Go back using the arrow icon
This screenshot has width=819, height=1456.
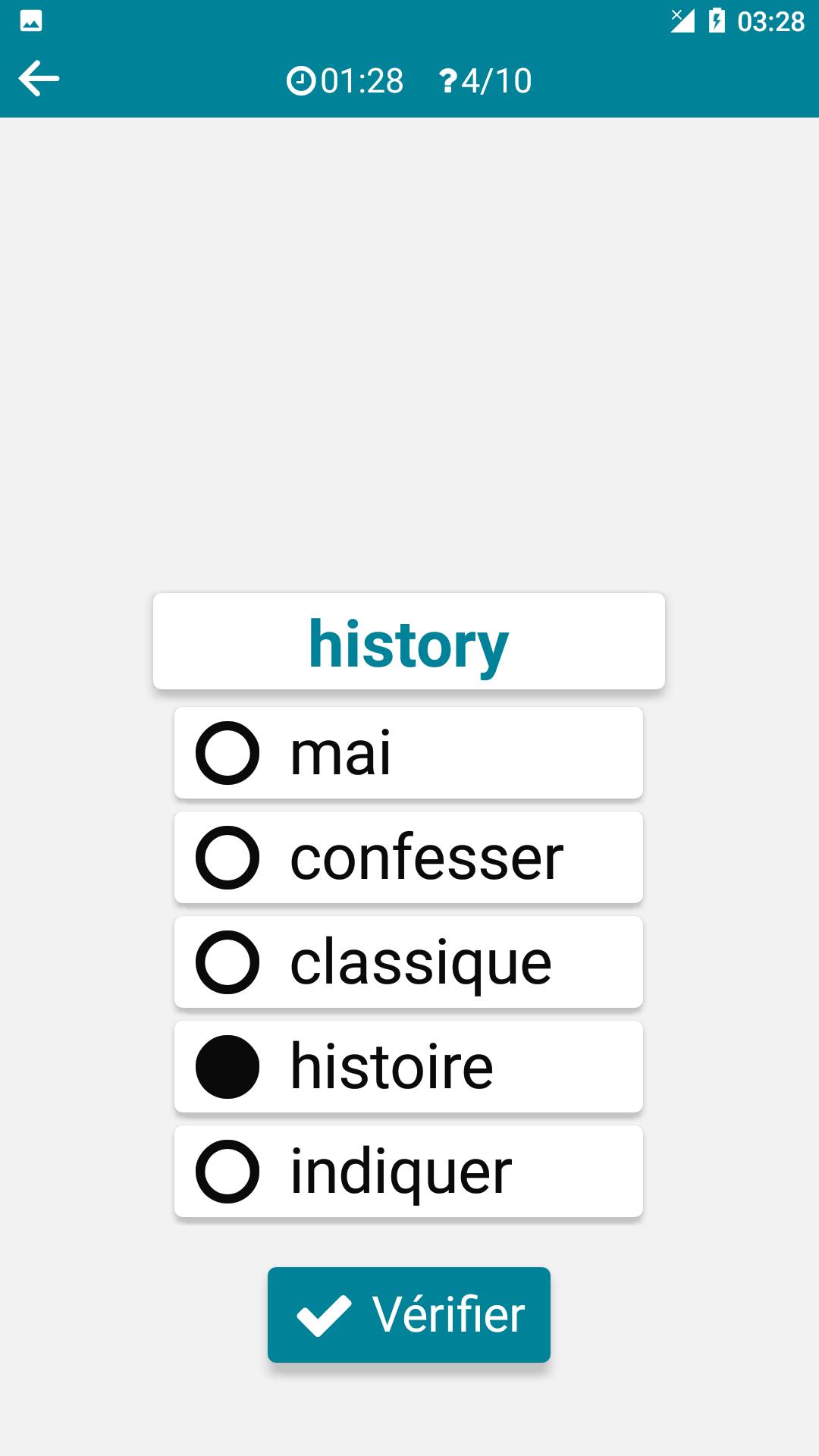39,79
